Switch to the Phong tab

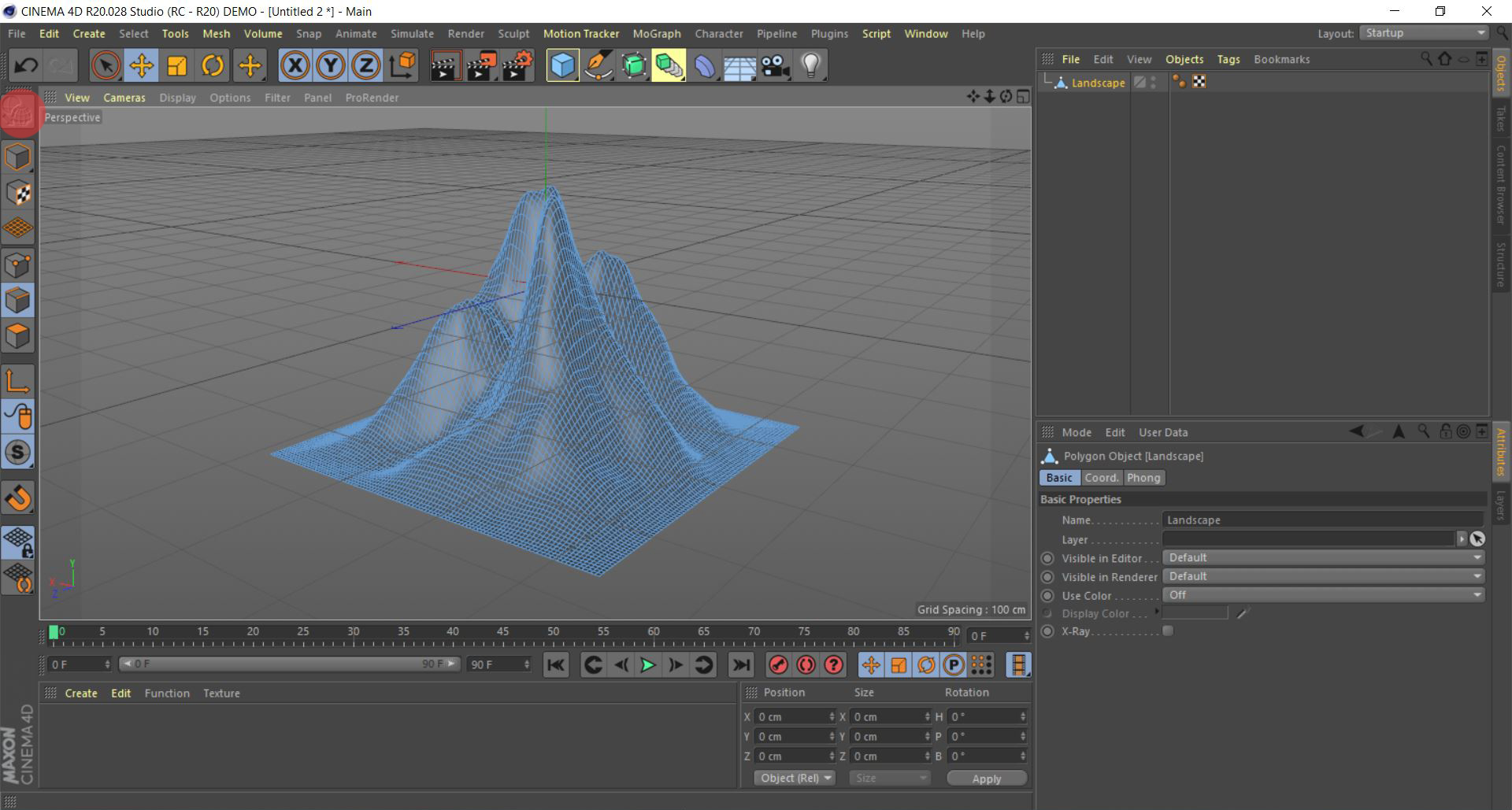click(x=1143, y=478)
